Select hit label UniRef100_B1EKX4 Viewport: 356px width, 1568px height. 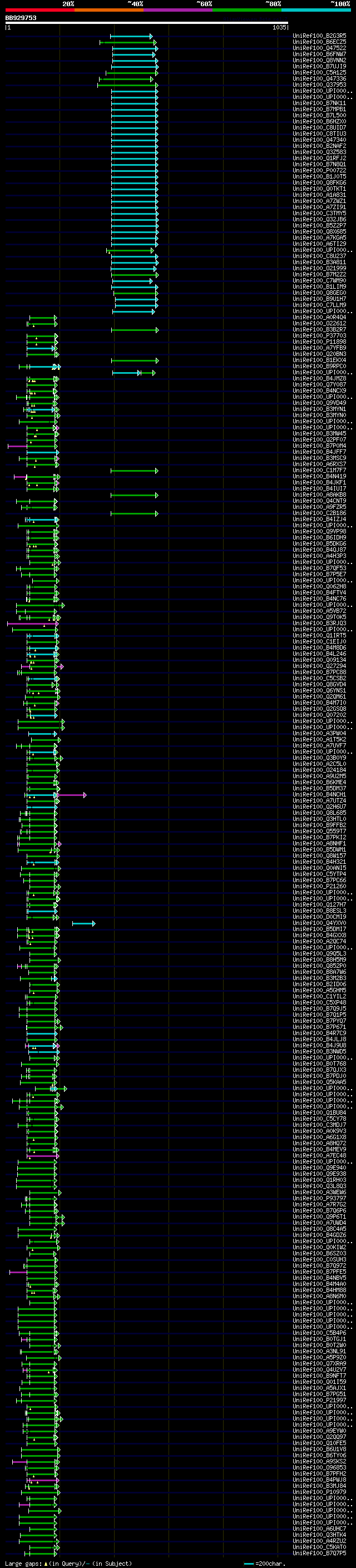(x=319, y=360)
